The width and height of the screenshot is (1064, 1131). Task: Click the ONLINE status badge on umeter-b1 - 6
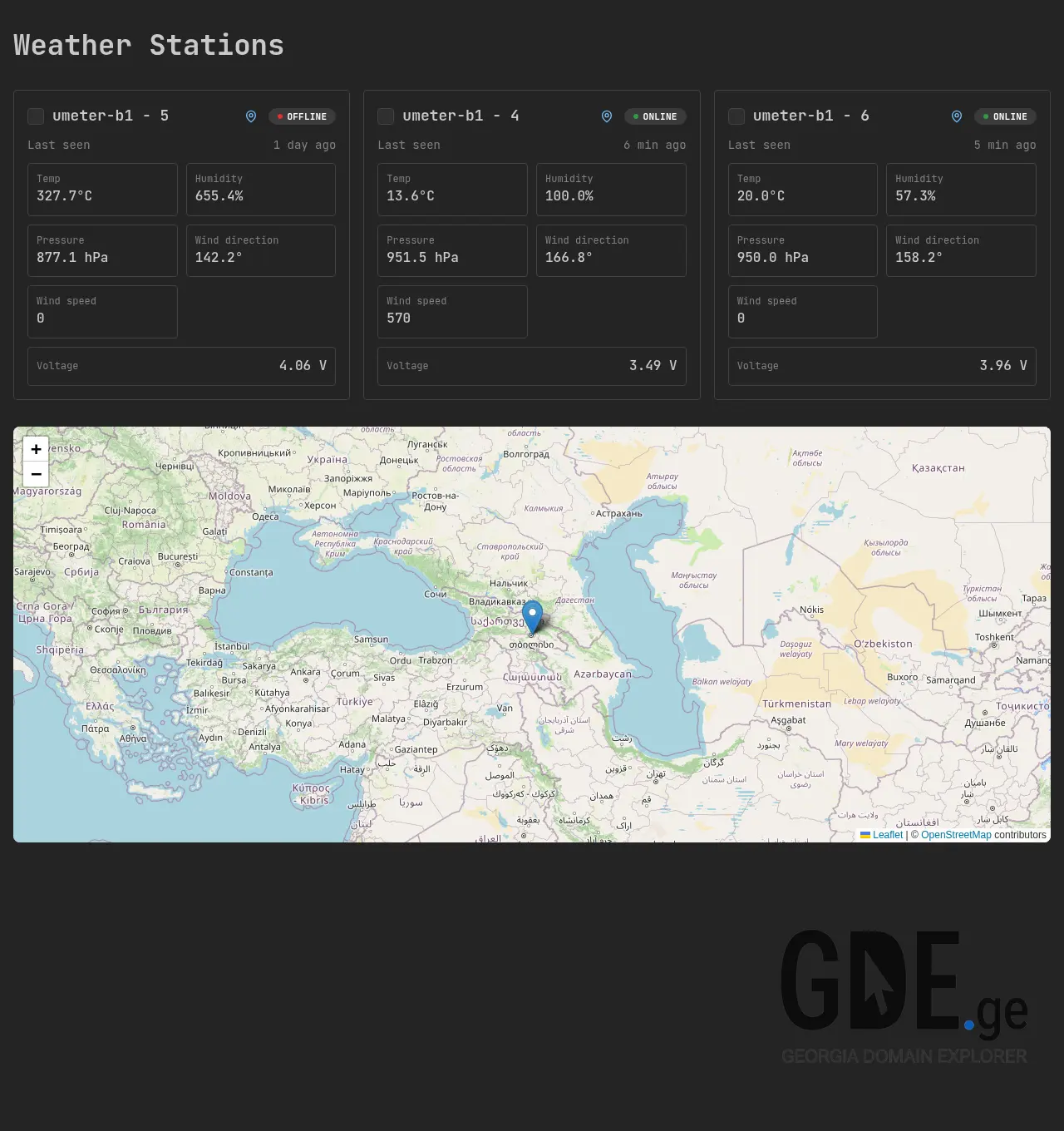pyautogui.click(x=1005, y=116)
